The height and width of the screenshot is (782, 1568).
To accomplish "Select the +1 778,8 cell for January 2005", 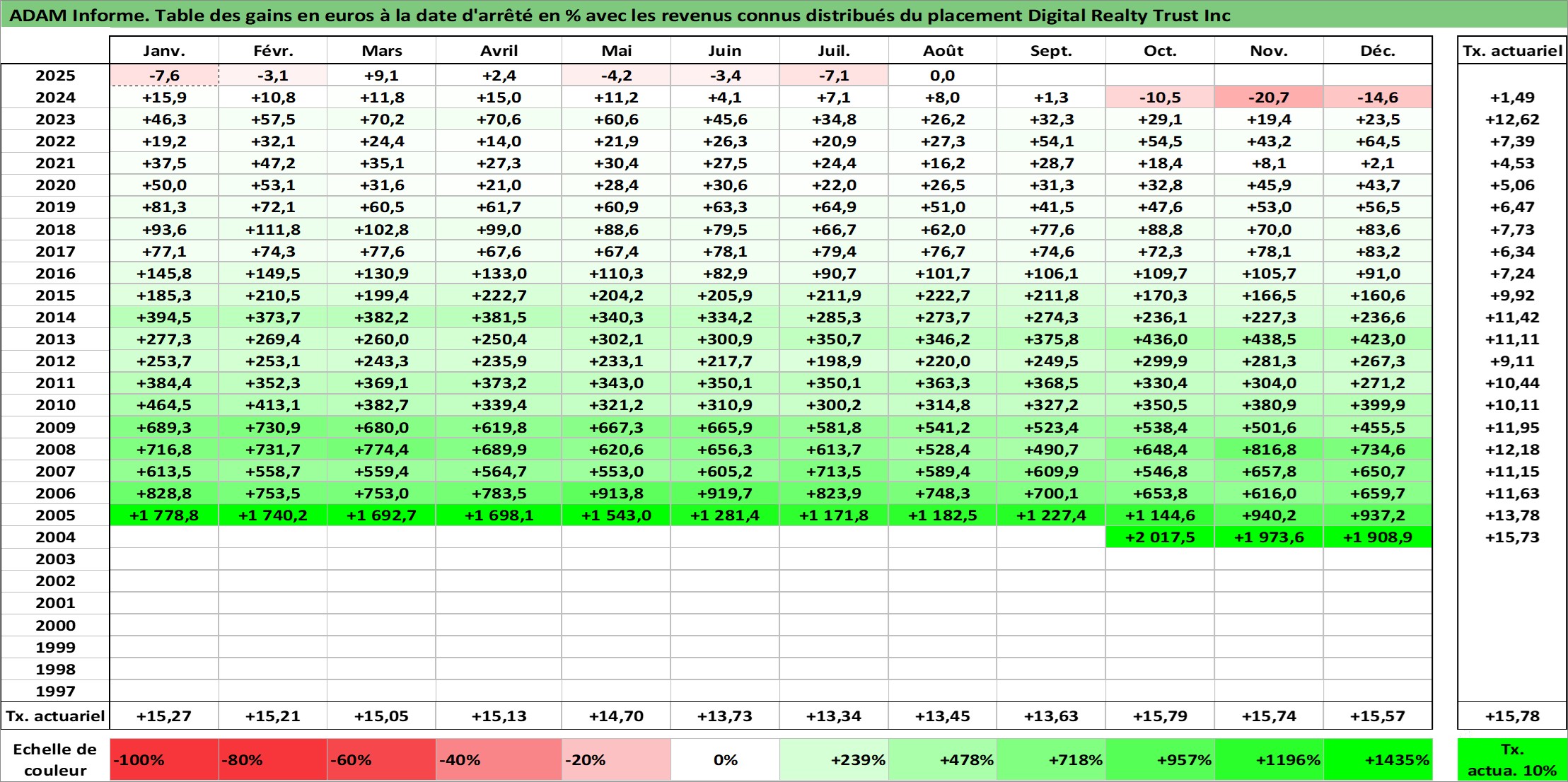I will tap(164, 515).
